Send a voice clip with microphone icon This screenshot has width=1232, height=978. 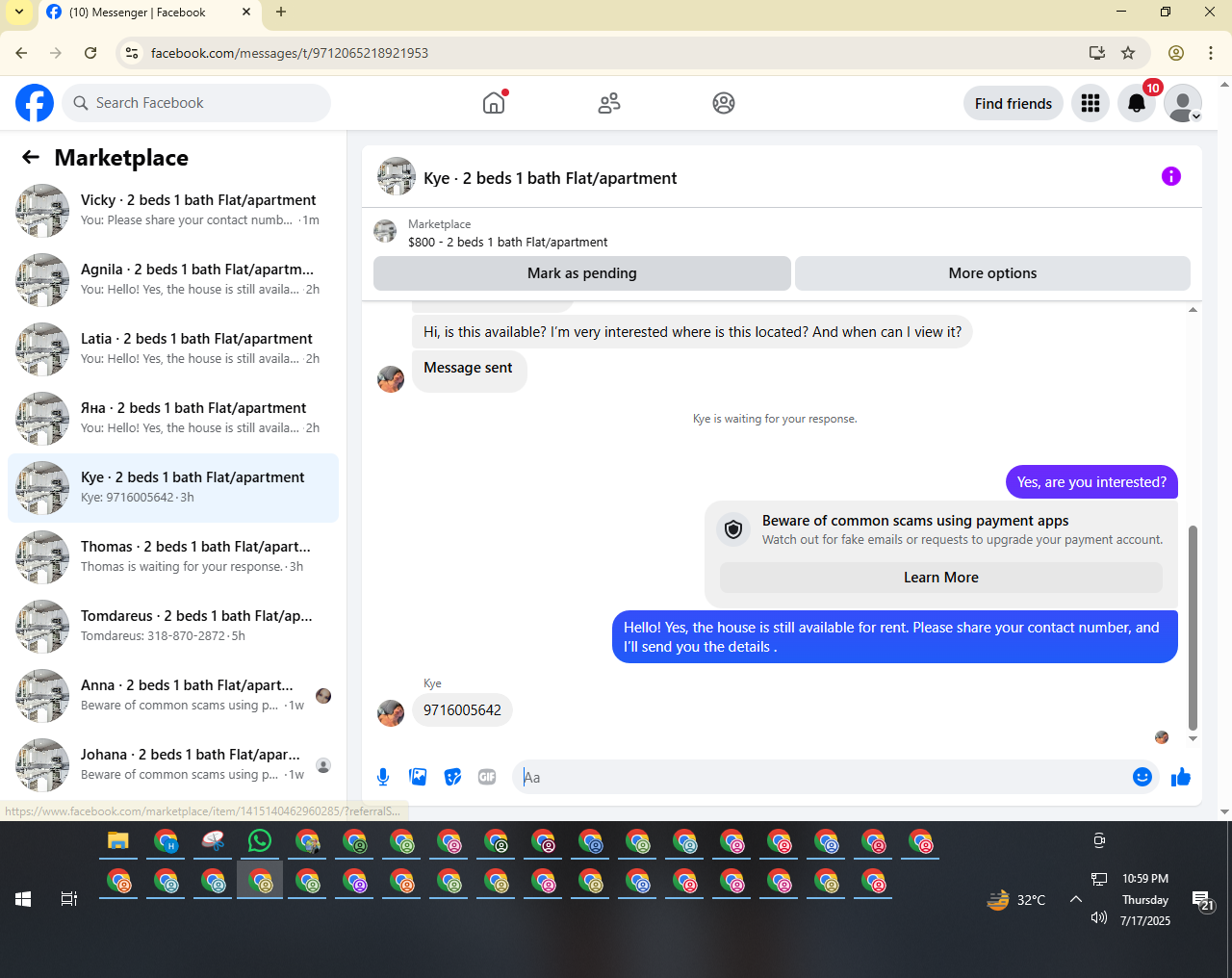[383, 777]
